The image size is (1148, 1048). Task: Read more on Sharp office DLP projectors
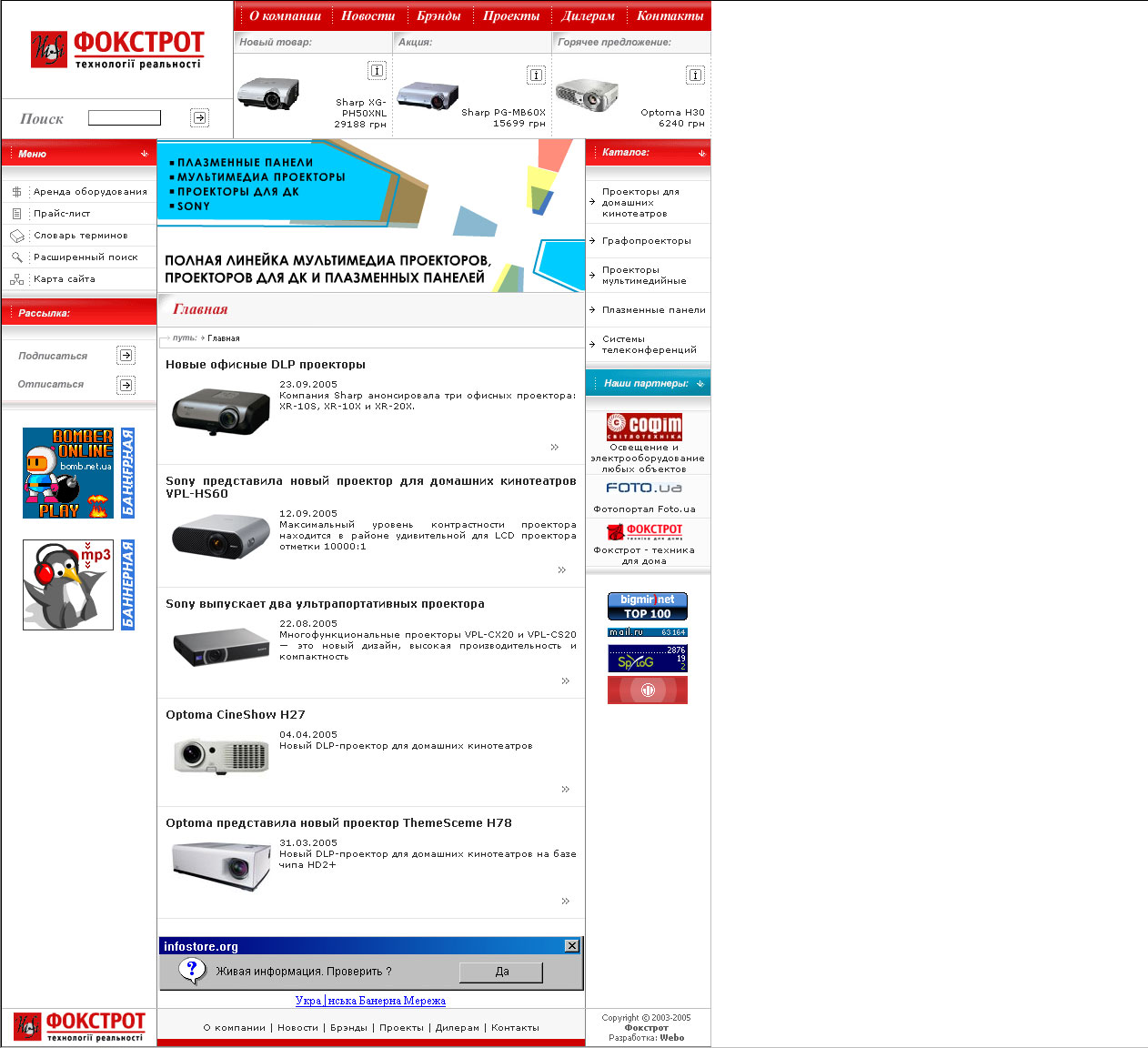(555, 447)
